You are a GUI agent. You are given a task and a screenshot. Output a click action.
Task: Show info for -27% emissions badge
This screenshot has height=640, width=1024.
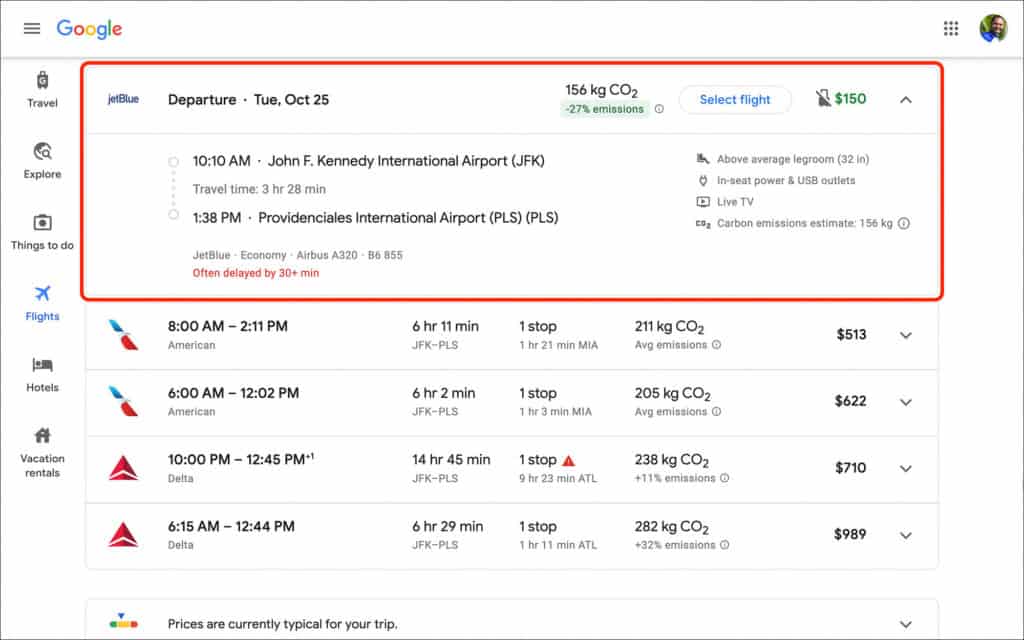point(659,109)
